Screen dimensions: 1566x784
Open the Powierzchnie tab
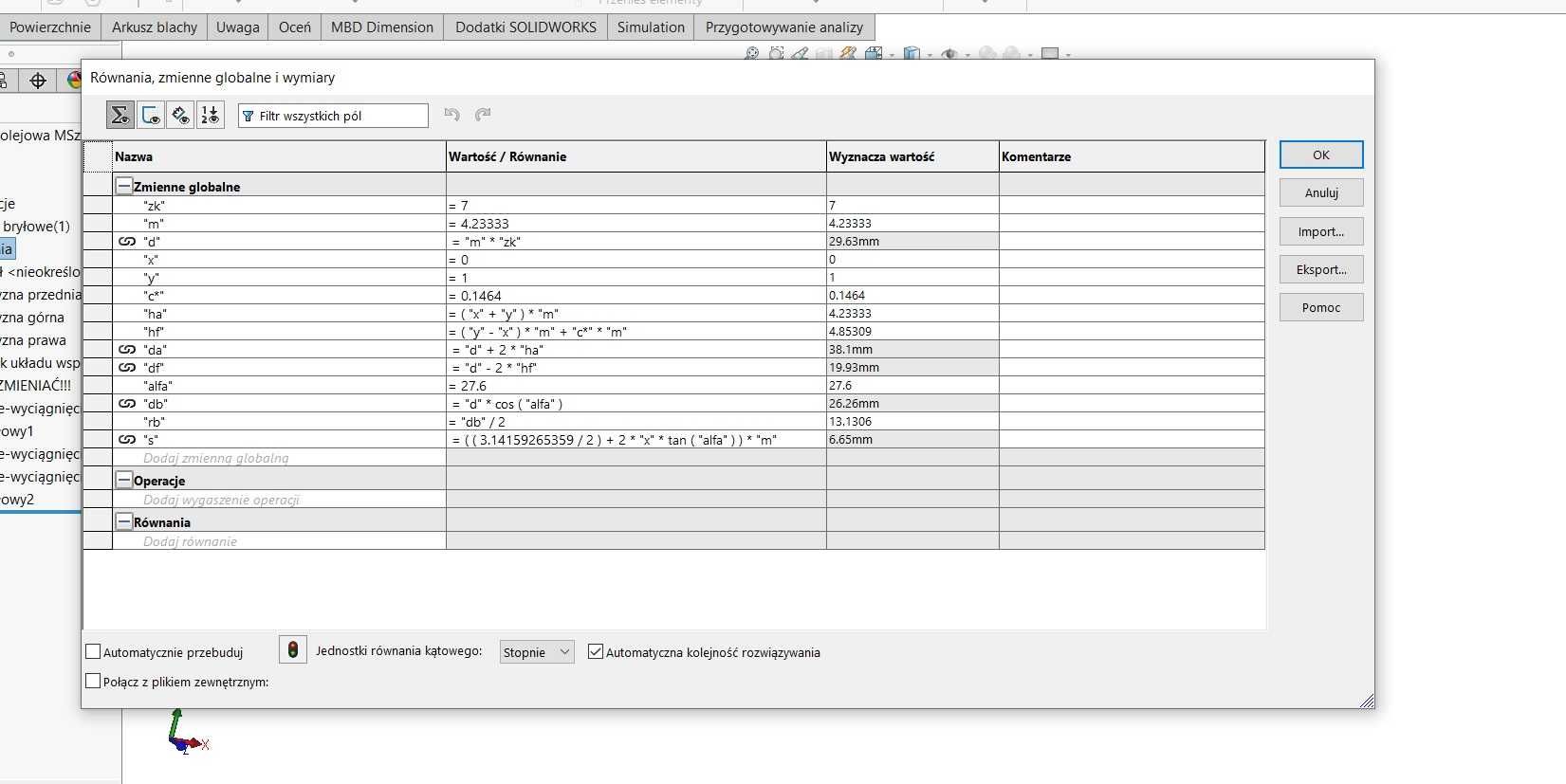click(50, 27)
